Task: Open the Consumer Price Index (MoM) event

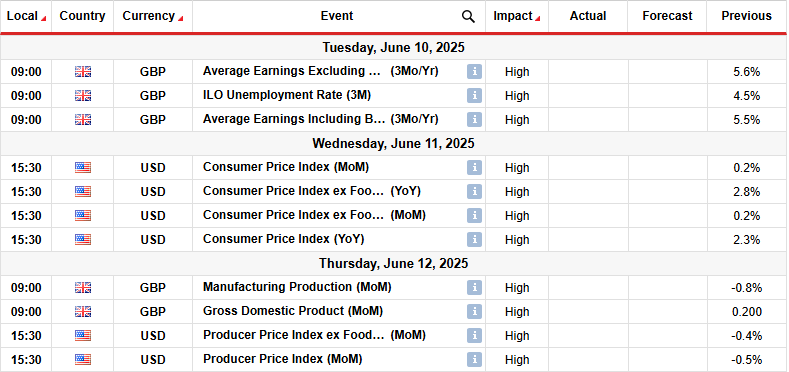Action: pyautogui.click(x=286, y=167)
